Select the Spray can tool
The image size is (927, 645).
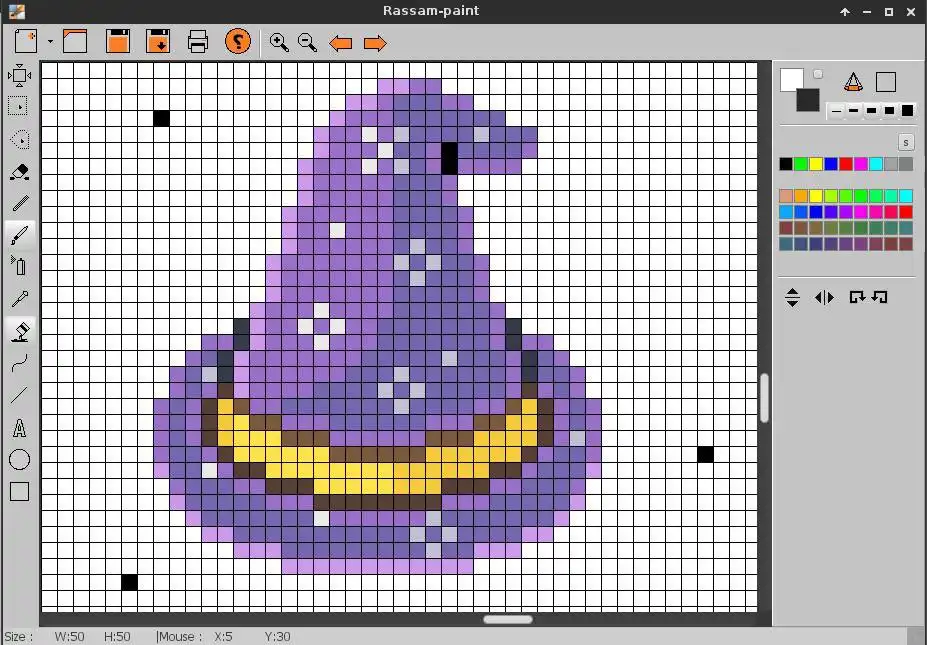(x=20, y=265)
